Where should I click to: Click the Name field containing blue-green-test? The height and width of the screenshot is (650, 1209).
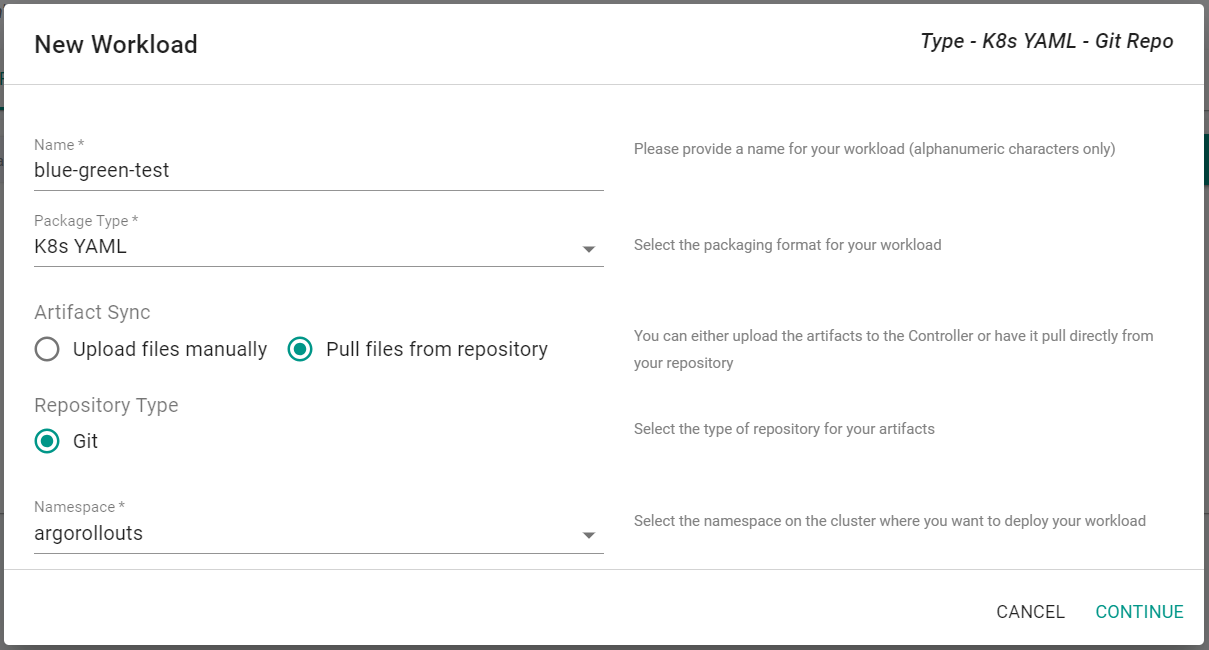point(318,171)
